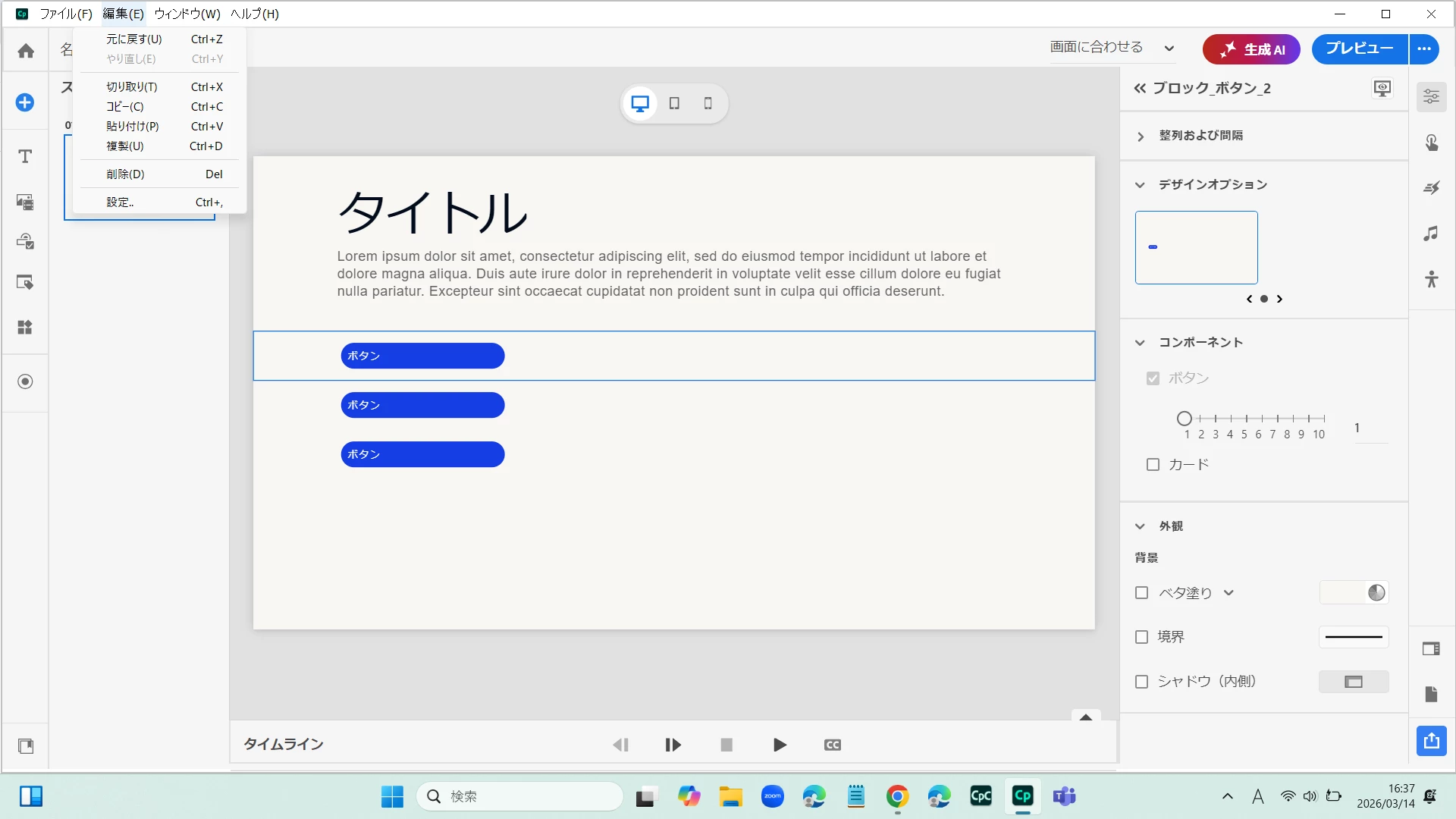Click the プレビュー button
This screenshot has height=819, width=1456.
pyautogui.click(x=1359, y=49)
